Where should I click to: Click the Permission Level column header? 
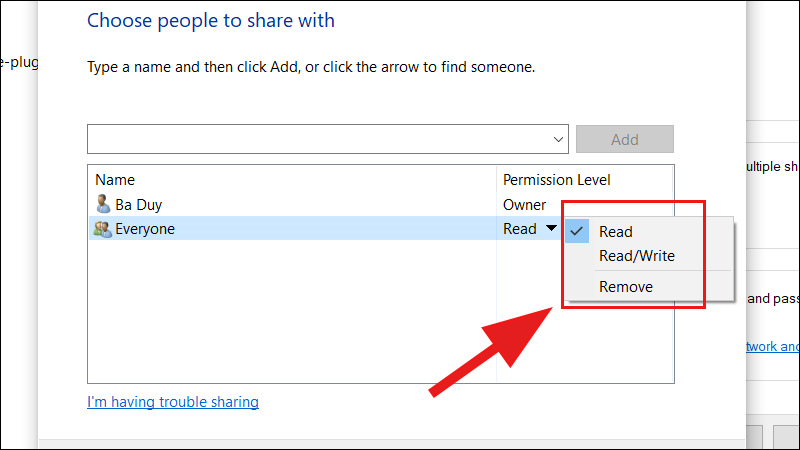pyautogui.click(x=556, y=180)
